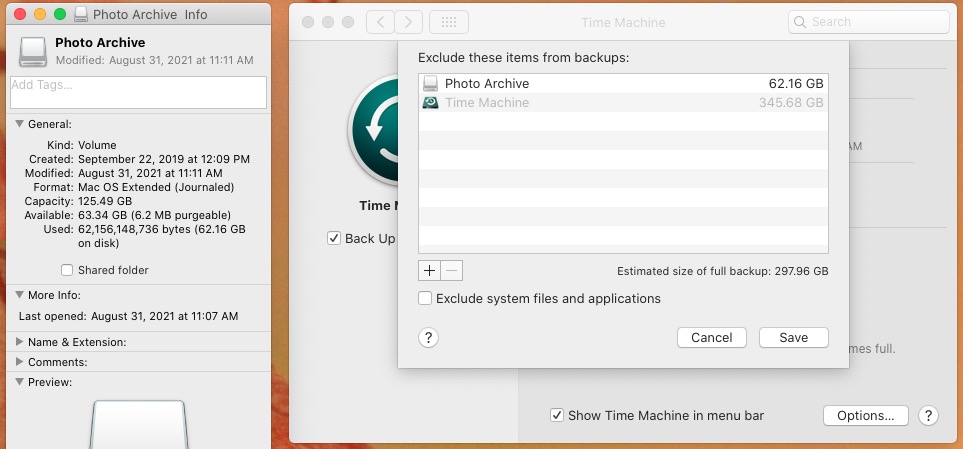Click the Photo Archive name in Info header
Viewport: 963px width, 449px height.
[100, 42]
